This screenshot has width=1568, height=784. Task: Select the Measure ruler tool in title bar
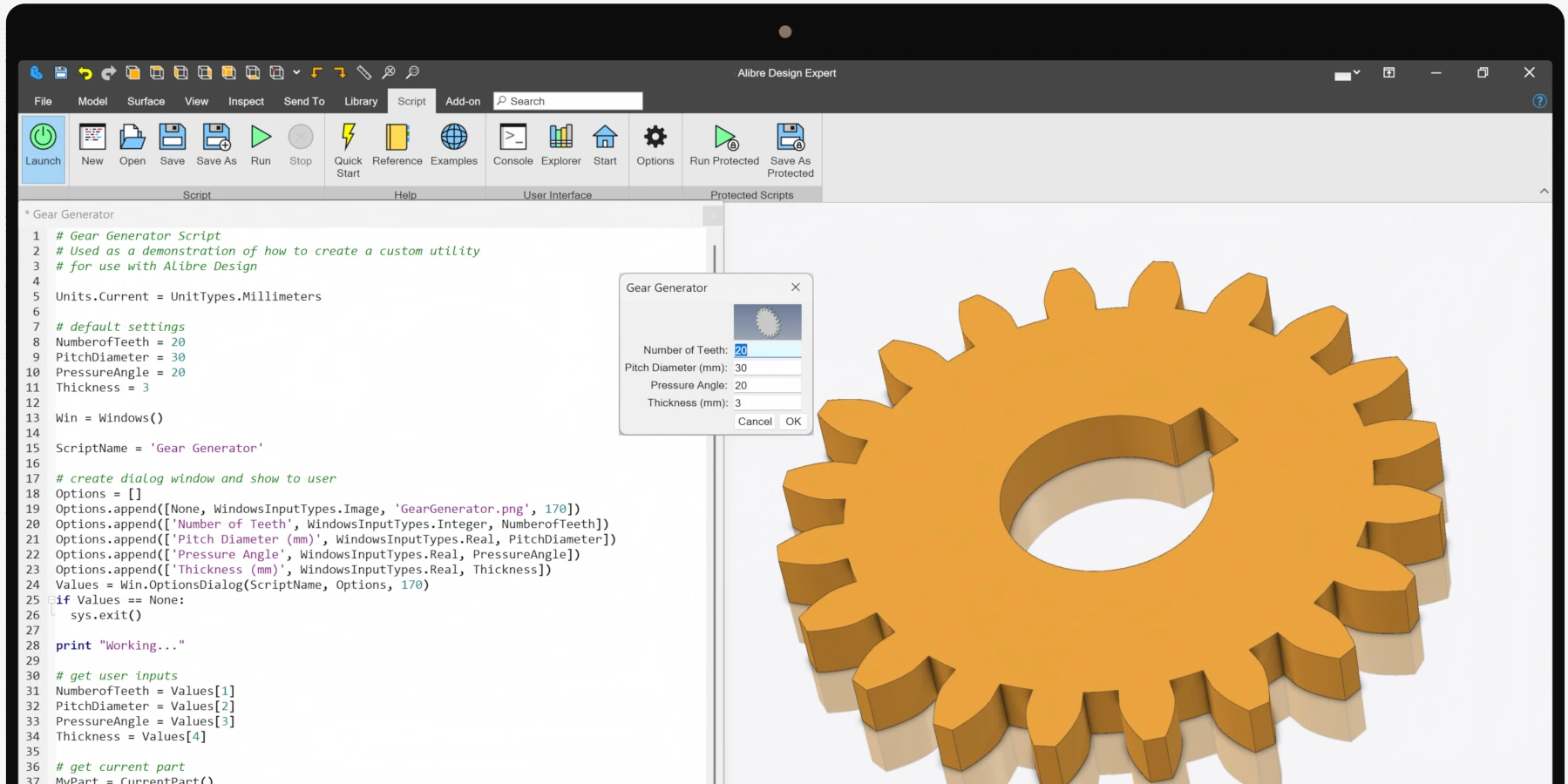pyautogui.click(x=364, y=72)
